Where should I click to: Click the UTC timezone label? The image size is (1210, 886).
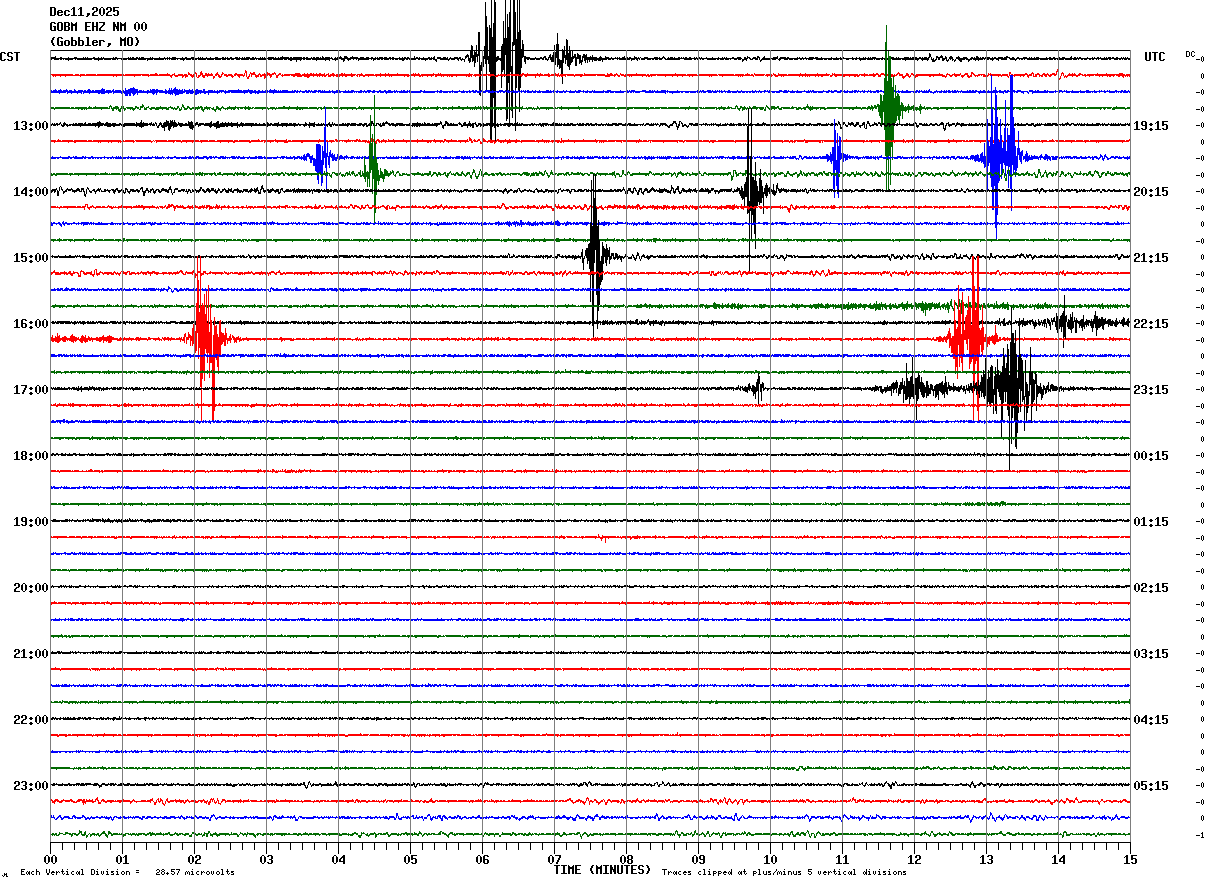[x=1155, y=57]
